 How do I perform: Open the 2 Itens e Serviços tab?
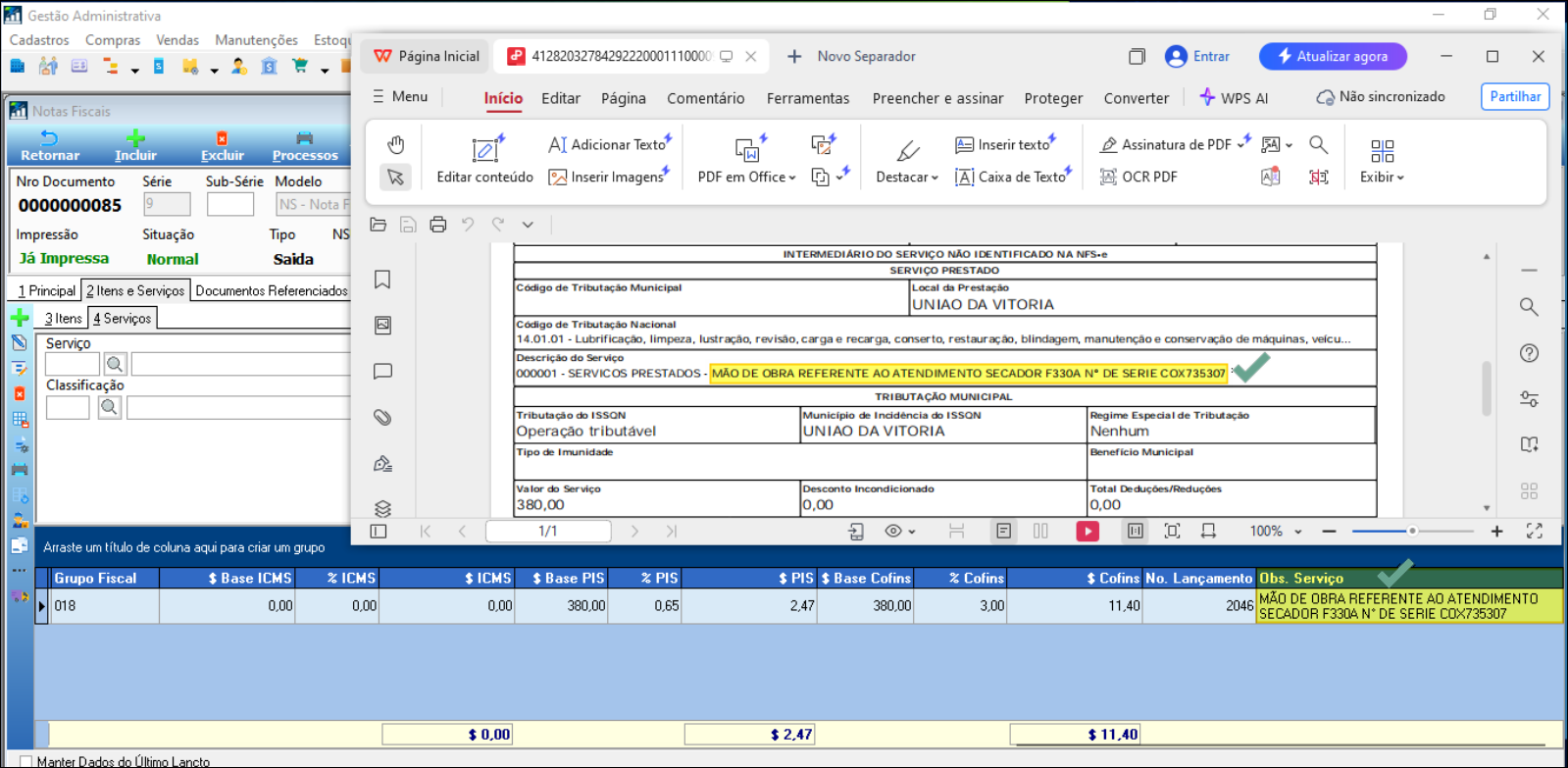click(x=135, y=290)
